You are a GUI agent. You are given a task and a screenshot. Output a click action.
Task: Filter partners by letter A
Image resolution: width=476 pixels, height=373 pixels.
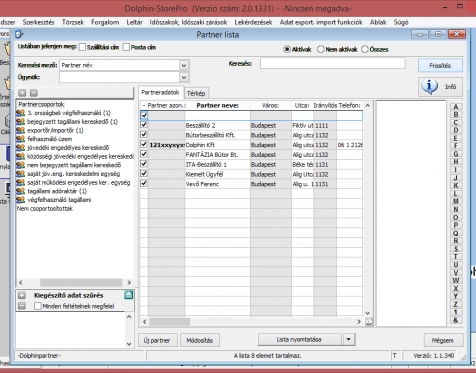(456, 107)
